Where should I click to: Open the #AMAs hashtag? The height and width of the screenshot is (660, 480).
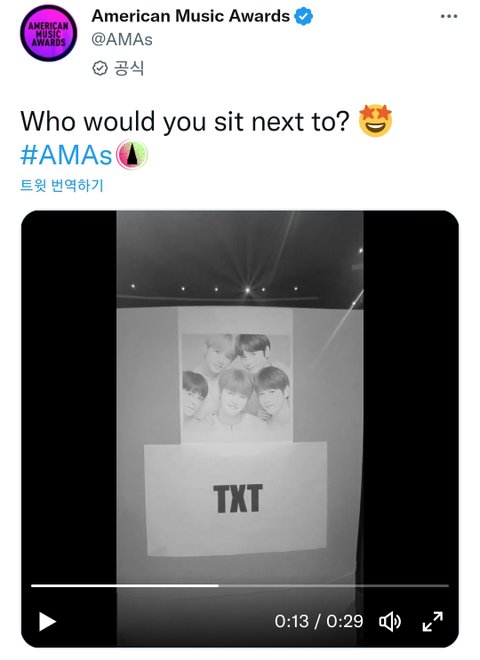pyautogui.click(x=66, y=155)
